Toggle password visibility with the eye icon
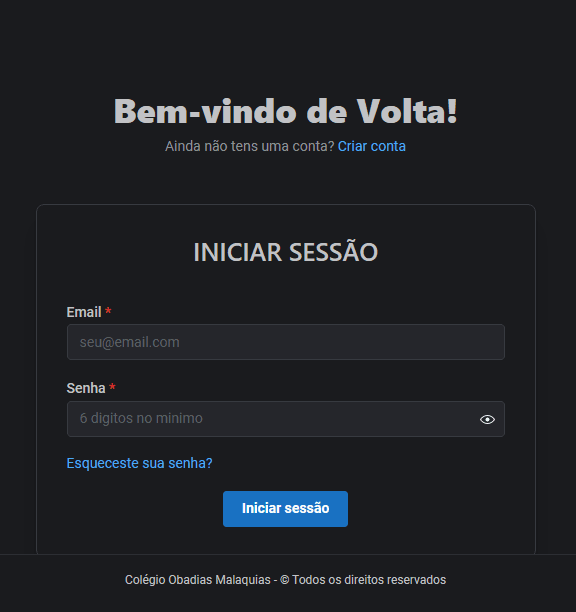The width and height of the screenshot is (576, 612). click(x=487, y=419)
